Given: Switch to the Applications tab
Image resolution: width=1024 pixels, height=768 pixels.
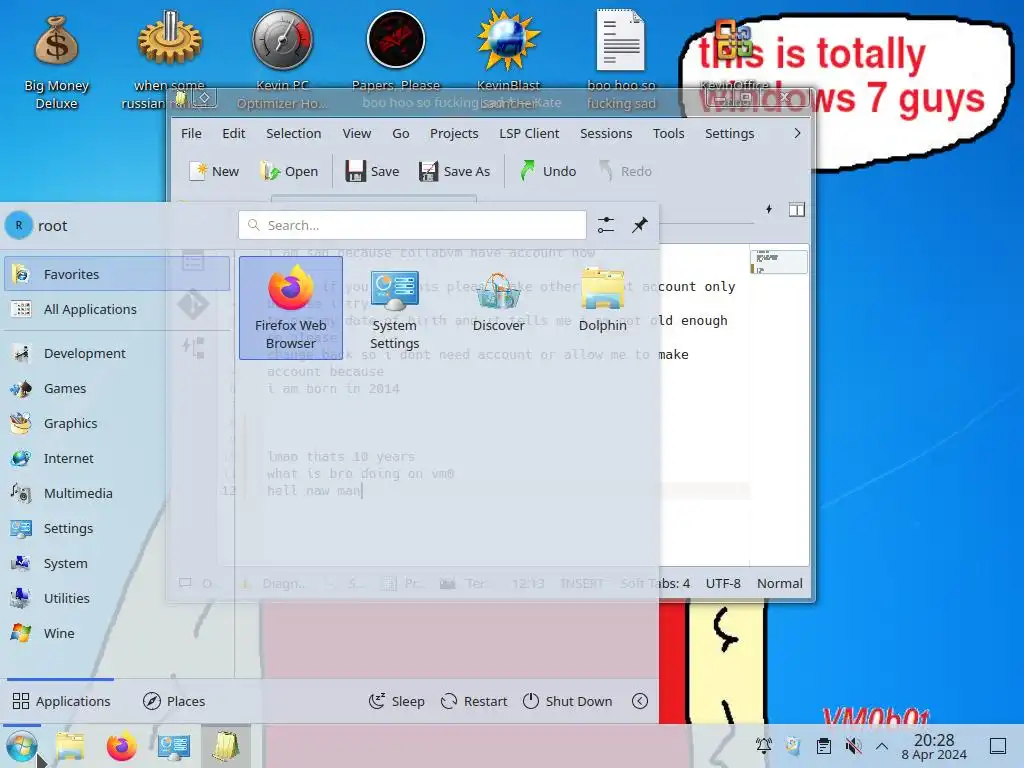Looking at the screenshot, I should pyautogui.click(x=61, y=701).
